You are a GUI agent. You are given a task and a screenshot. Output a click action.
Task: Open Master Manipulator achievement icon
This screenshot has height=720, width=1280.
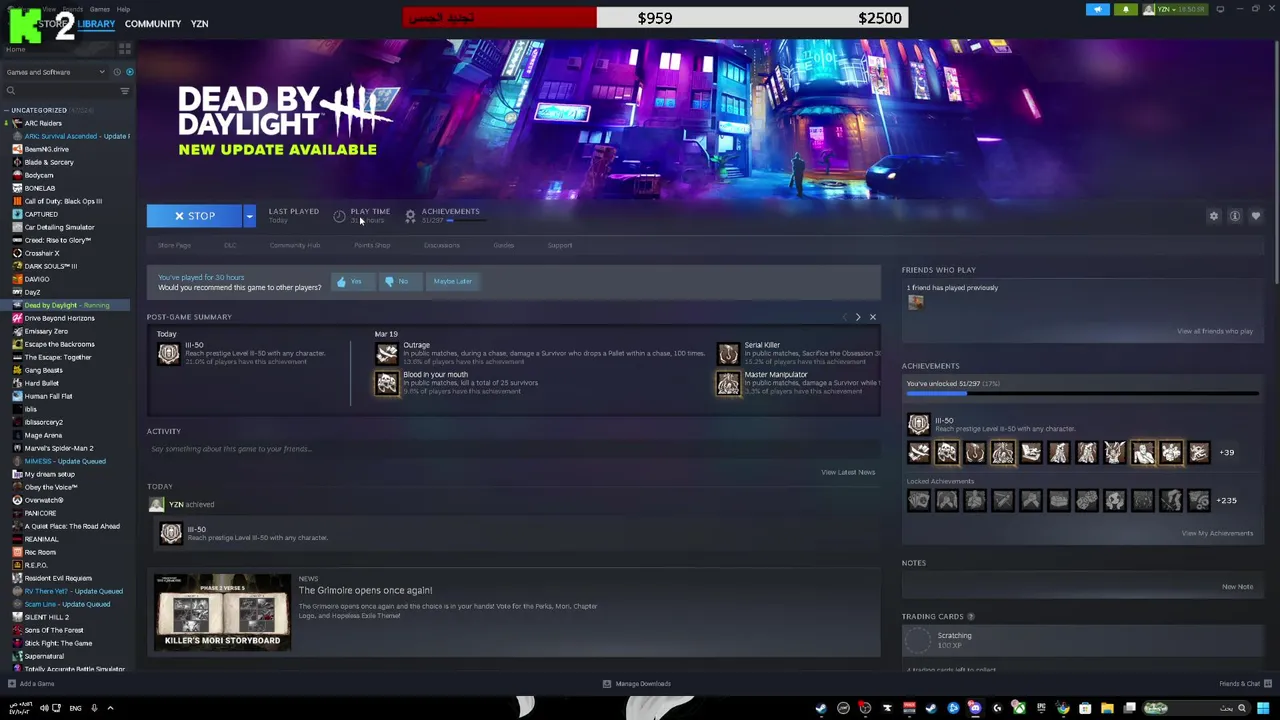pyautogui.click(x=728, y=383)
